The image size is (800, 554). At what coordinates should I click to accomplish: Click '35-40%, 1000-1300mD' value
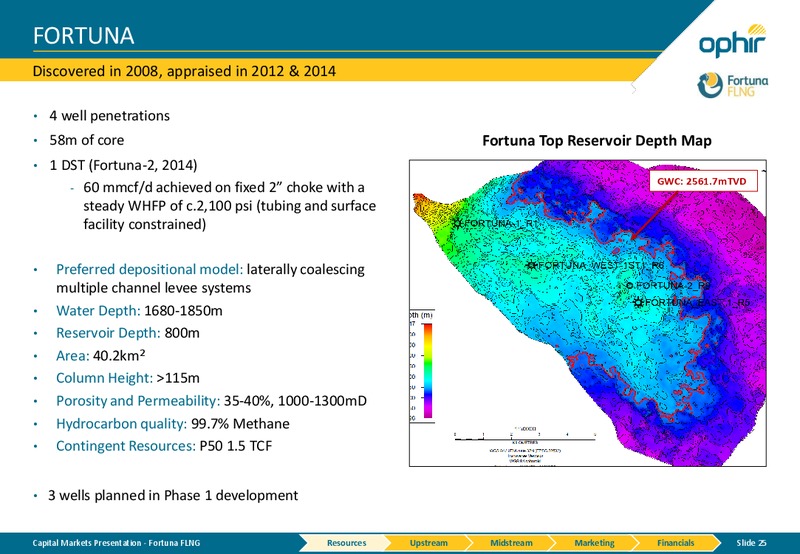click(x=295, y=401)
